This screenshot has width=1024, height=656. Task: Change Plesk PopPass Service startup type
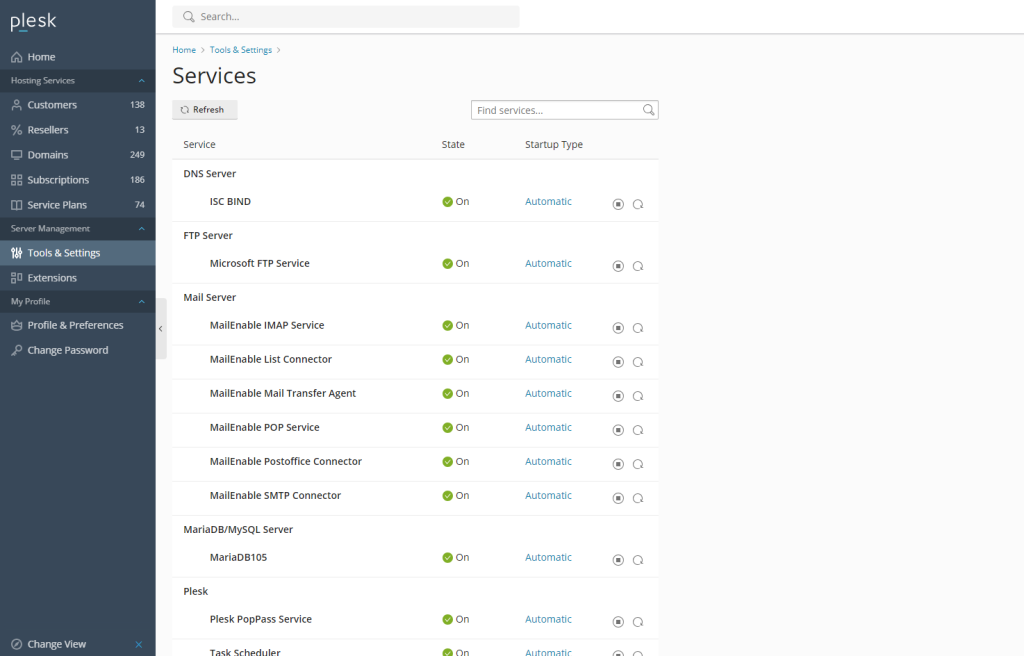click(x=548, y=619)
